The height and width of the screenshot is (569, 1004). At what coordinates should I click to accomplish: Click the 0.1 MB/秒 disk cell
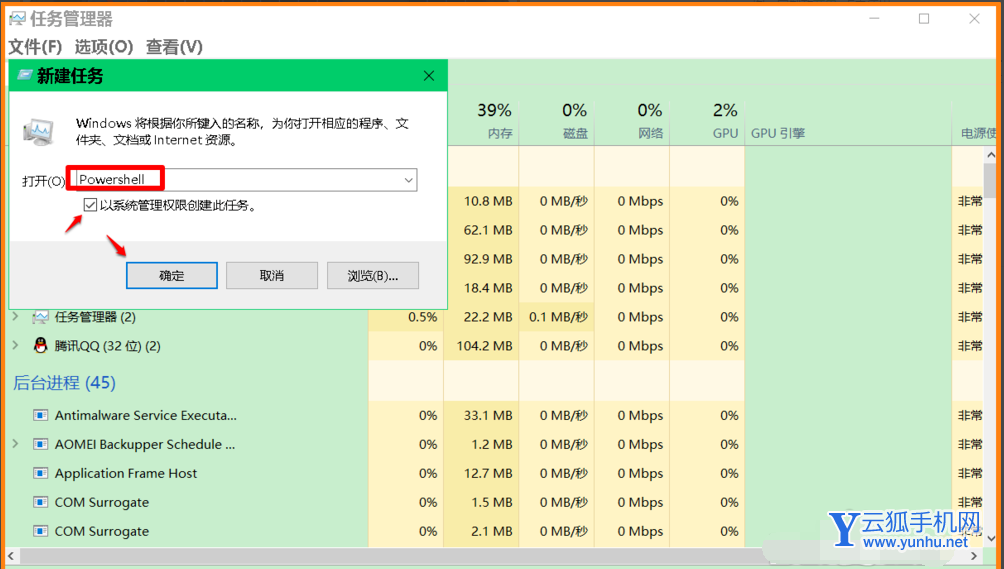558,317
